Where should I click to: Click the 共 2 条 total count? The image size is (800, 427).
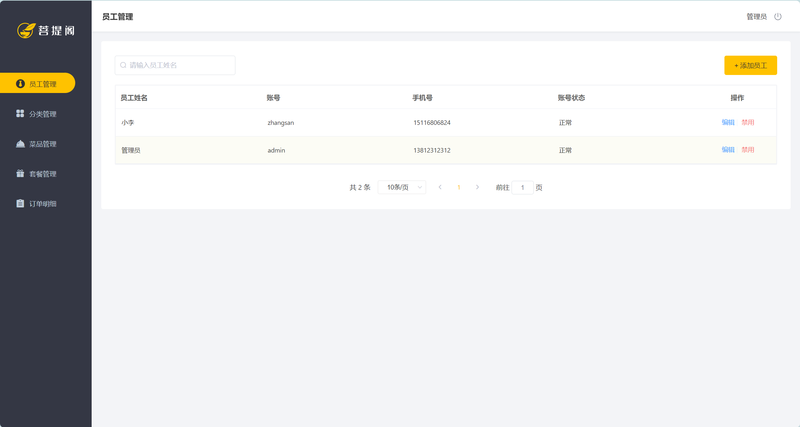(360, 187)
